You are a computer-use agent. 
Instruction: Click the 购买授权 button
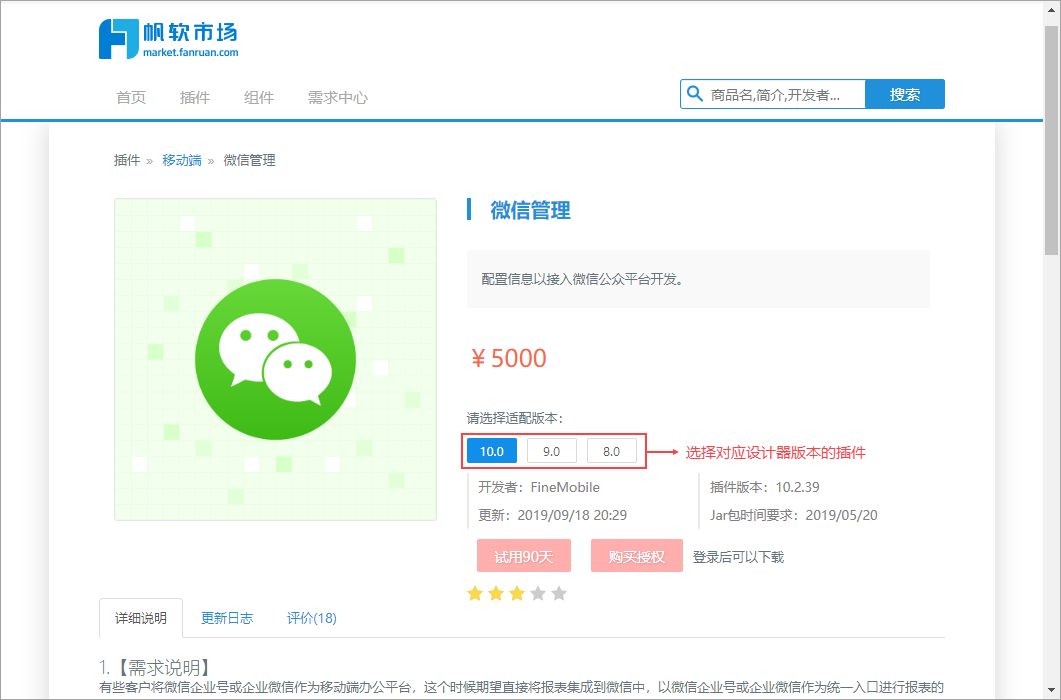[x=637, y=556]
